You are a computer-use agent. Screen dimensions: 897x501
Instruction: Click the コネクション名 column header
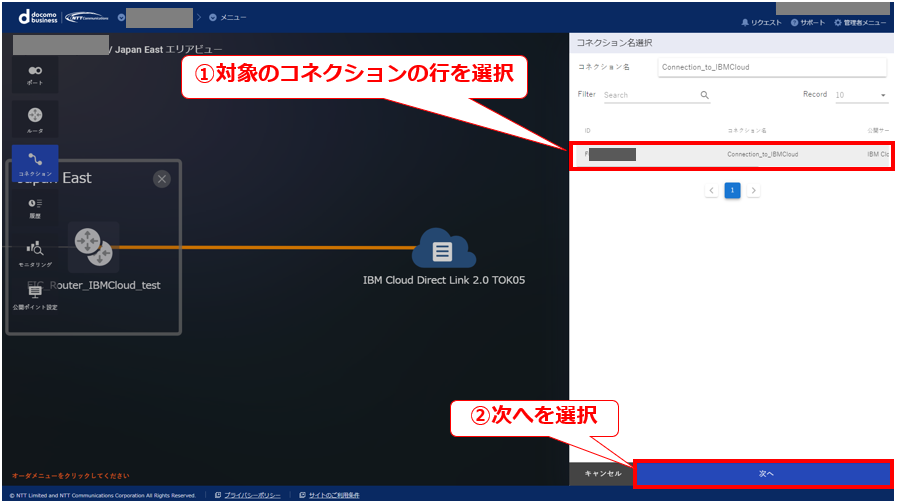[747, 131]
